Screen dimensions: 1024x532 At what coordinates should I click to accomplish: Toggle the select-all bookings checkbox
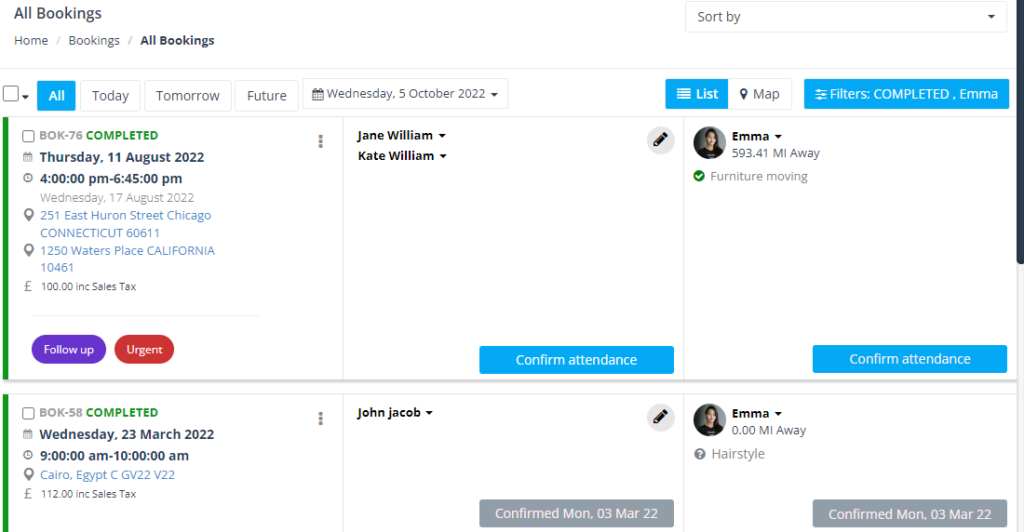pos(11,94)
